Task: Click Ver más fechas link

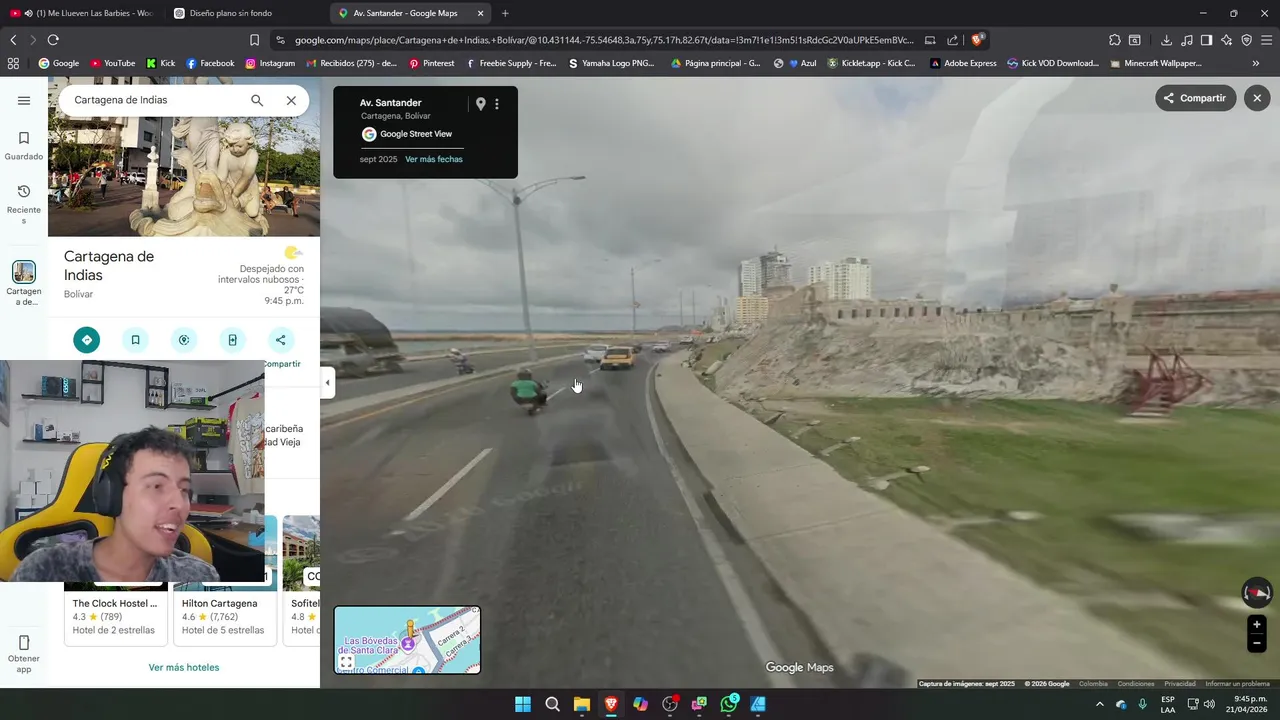Action: coord(434,159)
